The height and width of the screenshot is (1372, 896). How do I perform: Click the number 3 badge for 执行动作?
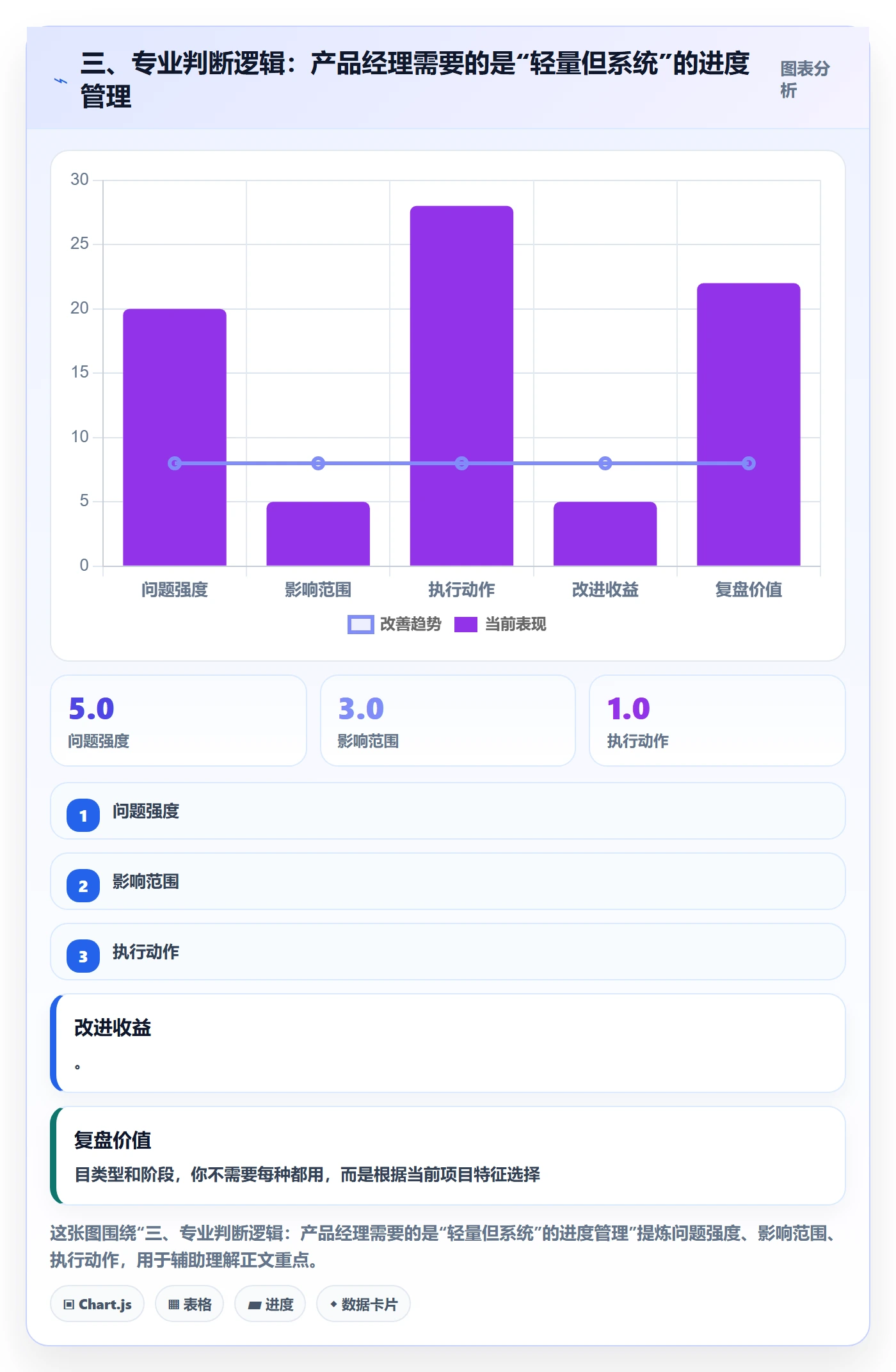point(83,956)
